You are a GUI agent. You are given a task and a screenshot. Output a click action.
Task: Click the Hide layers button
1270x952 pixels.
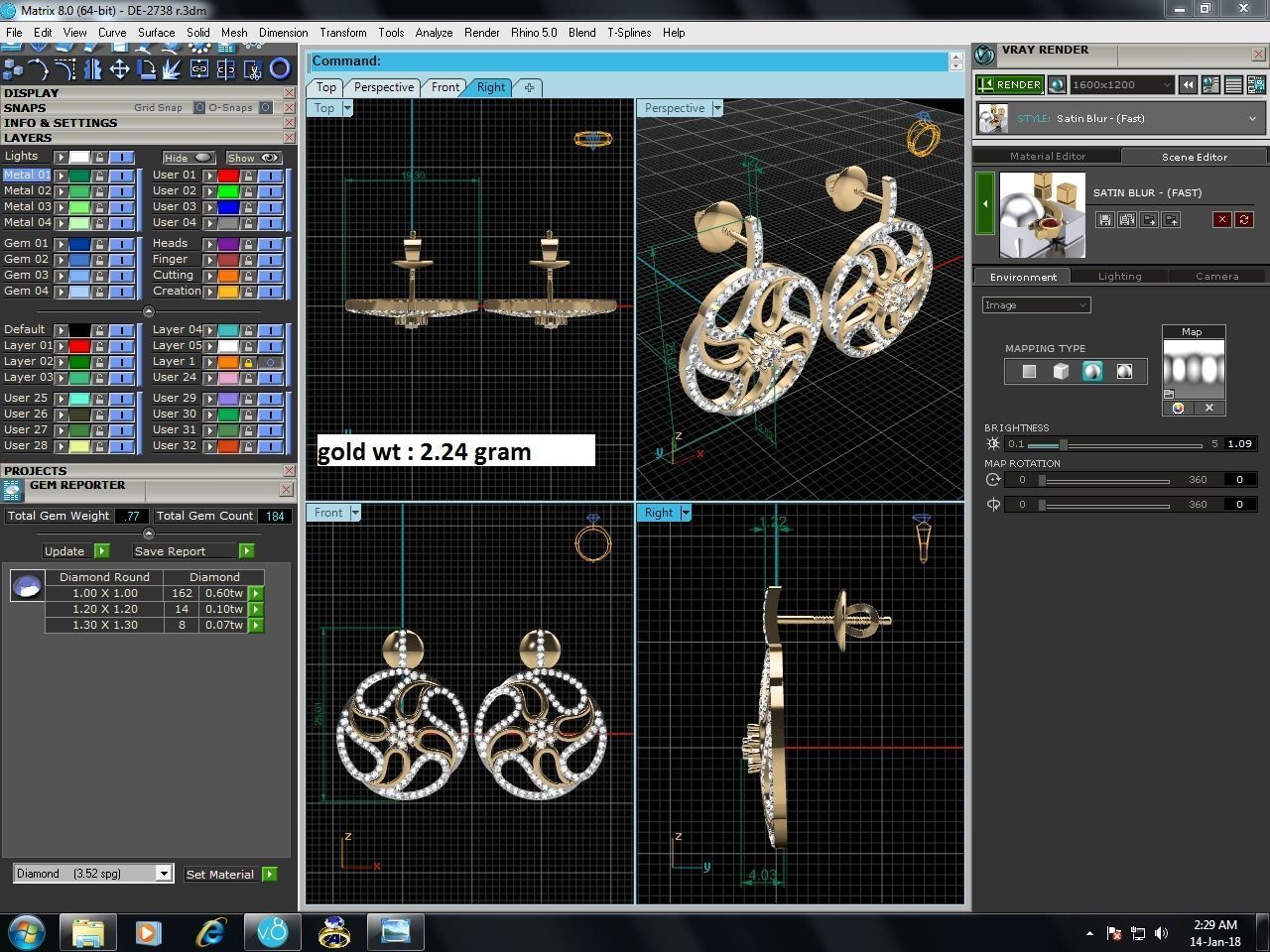[189, 158]
